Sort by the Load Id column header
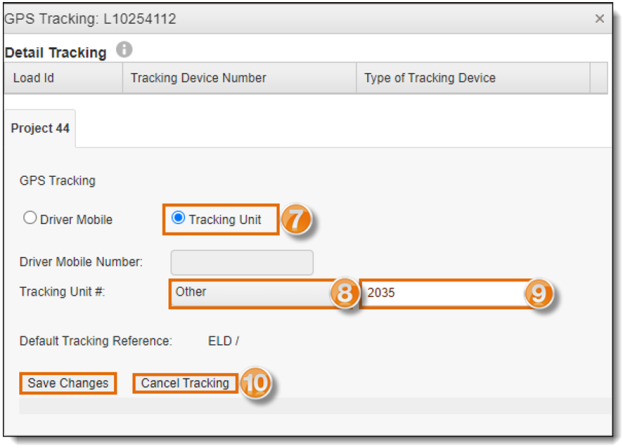 pyautogui.click(x=63, y=78)
